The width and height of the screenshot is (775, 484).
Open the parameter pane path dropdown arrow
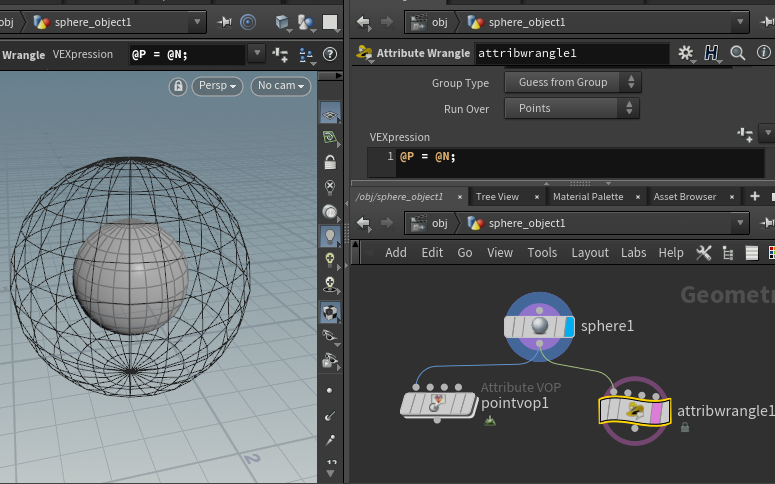pyautogui.click(x=740, y=22)
